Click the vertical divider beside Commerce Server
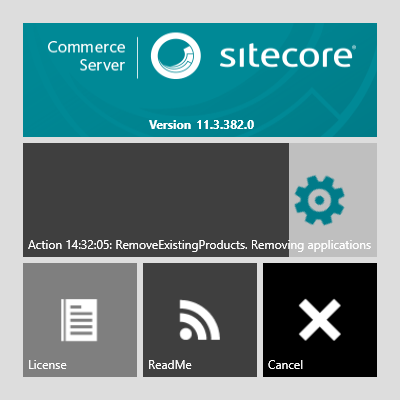This screenshot has height=400, width=400. tap(138, 58)
